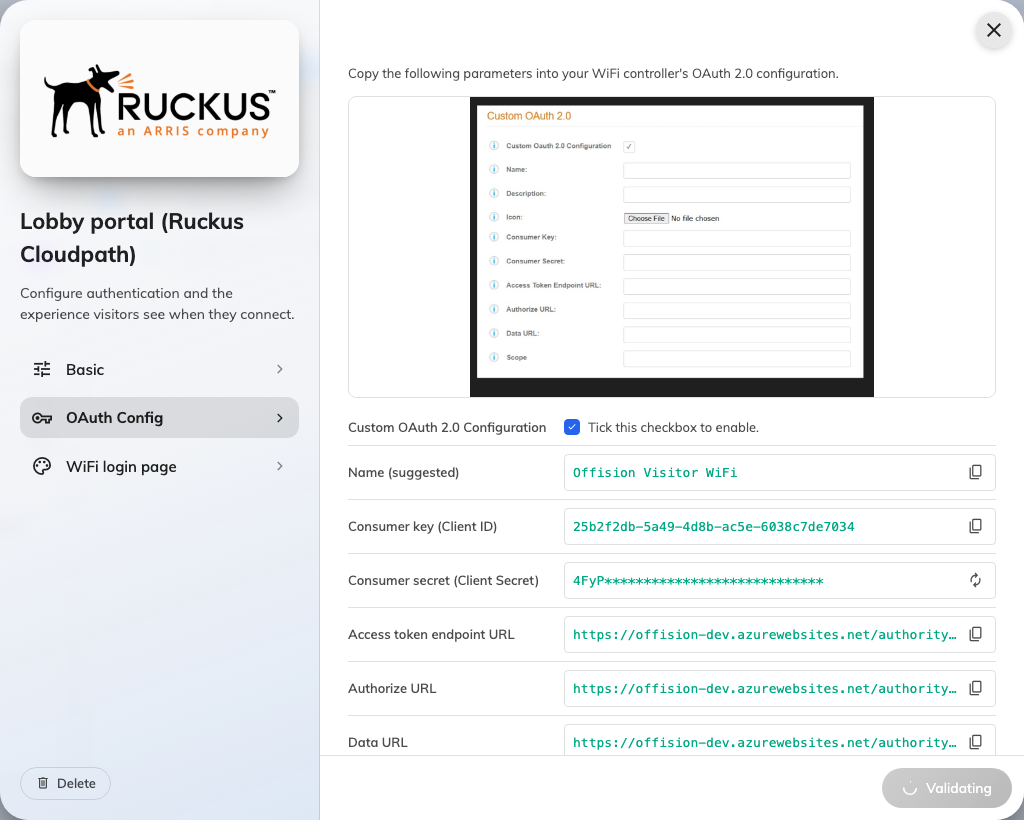Screen dimensions: 1024x820
Task: Click the Ruckus logo card
Action: (159, 98)
